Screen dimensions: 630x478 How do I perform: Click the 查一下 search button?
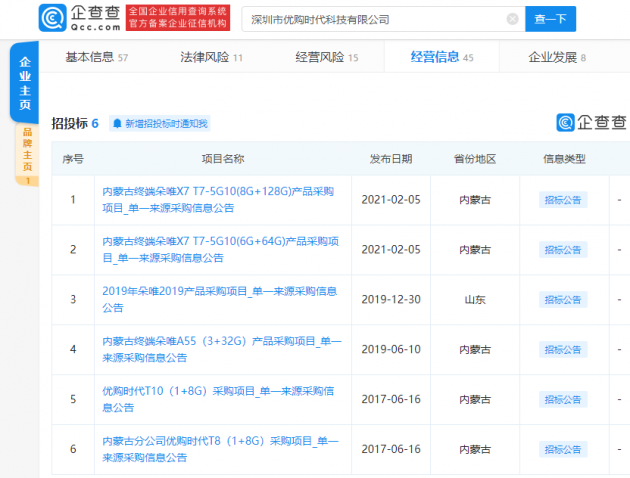coord(550,19)
